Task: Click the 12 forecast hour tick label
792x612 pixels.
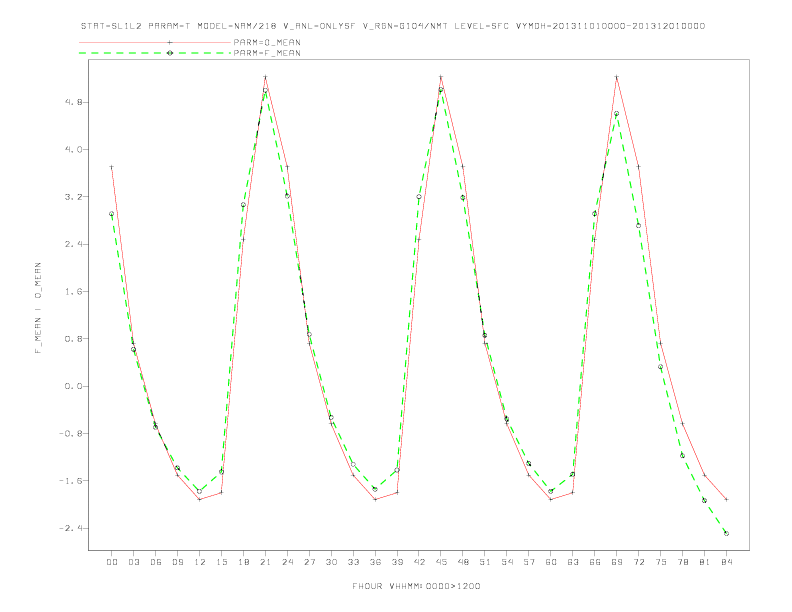Action: click(200, 562)
